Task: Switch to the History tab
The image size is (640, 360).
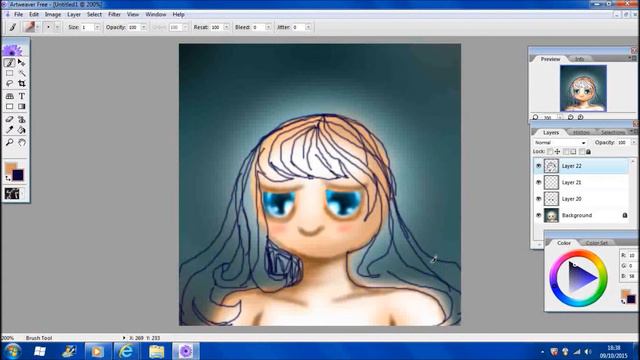Action: click(x=581, y=133)
